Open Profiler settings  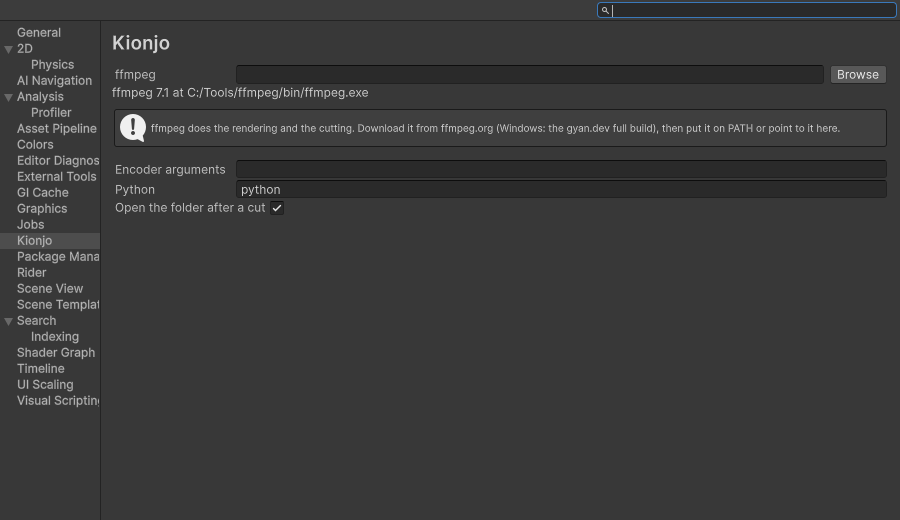click(50, 113)
